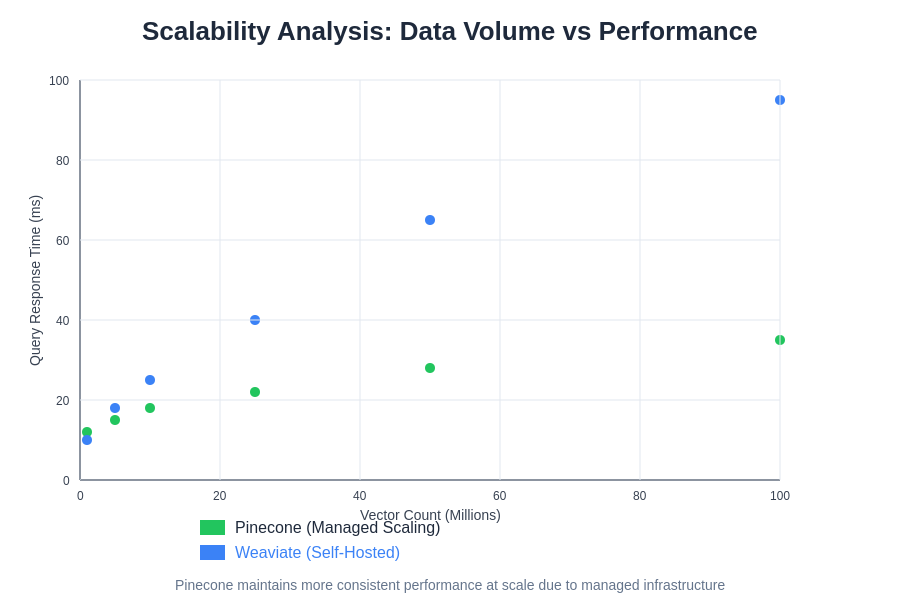
Task: Click green Pinecone point at 5 million vectors
Action: (115, 420)
